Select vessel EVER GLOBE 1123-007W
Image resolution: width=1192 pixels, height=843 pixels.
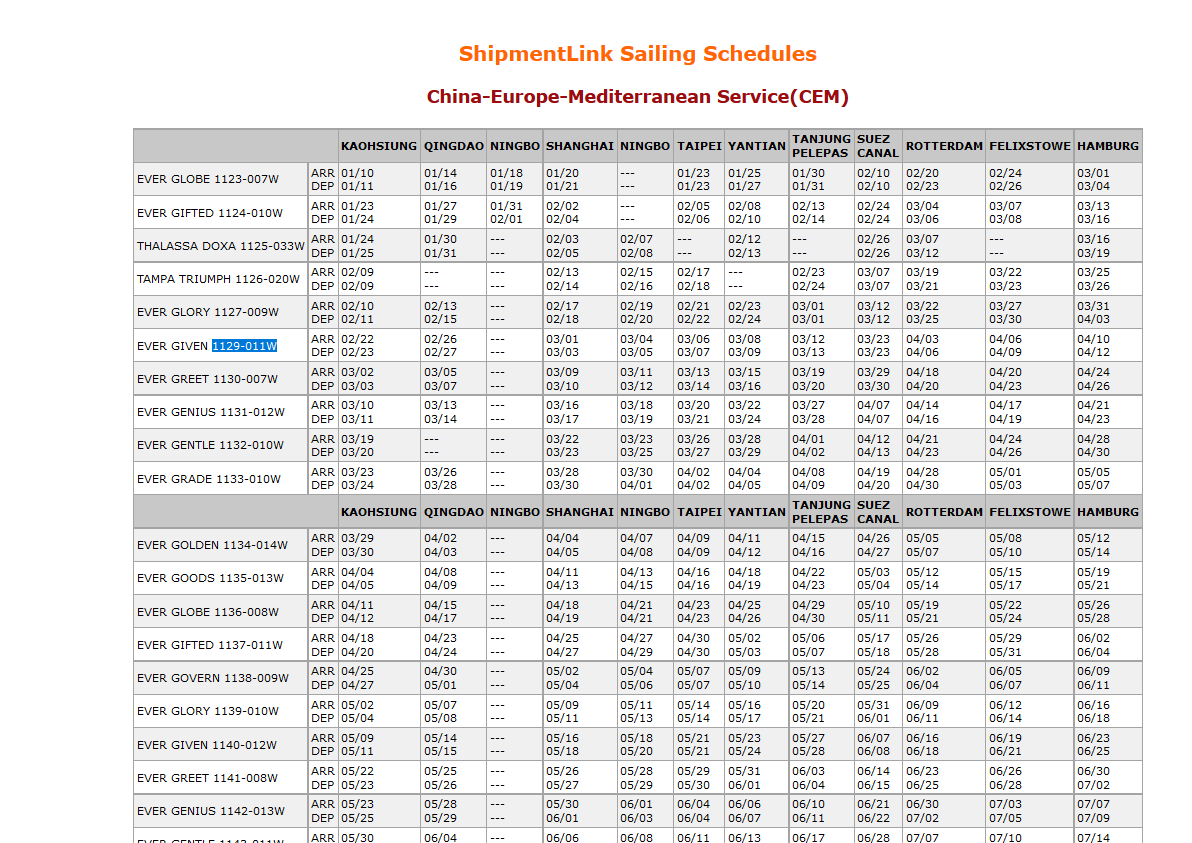pos(208,179)
